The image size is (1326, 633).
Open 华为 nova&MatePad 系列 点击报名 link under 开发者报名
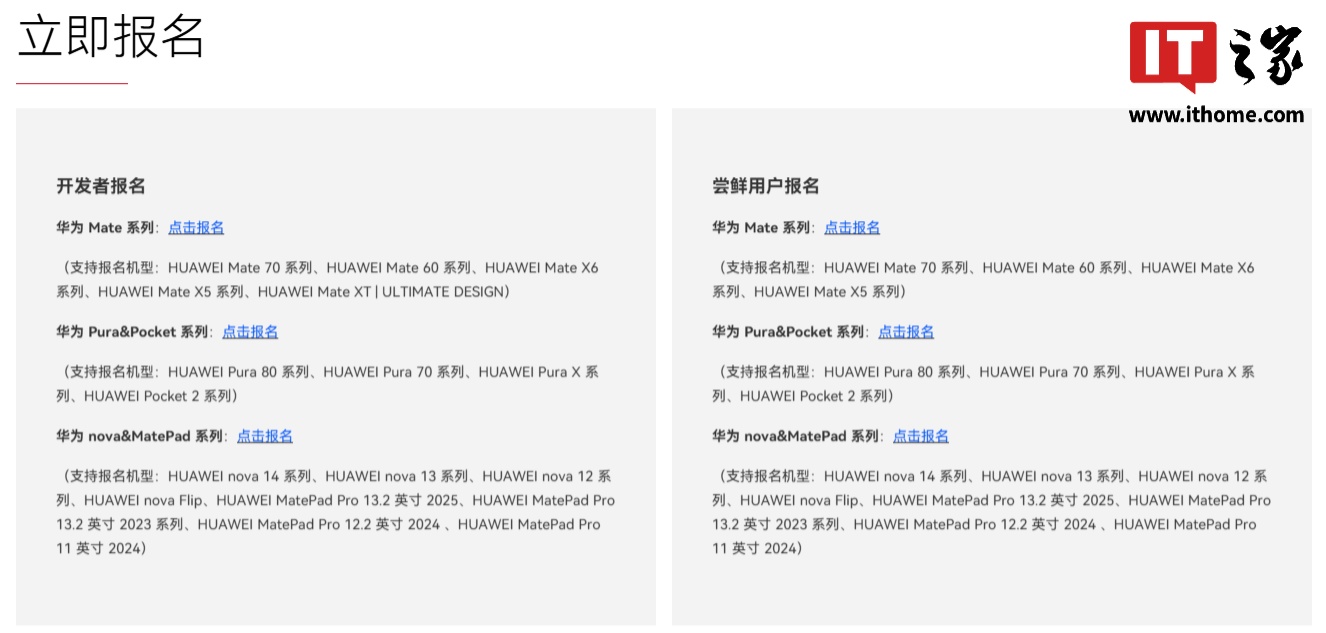click(x=265, y=436)
